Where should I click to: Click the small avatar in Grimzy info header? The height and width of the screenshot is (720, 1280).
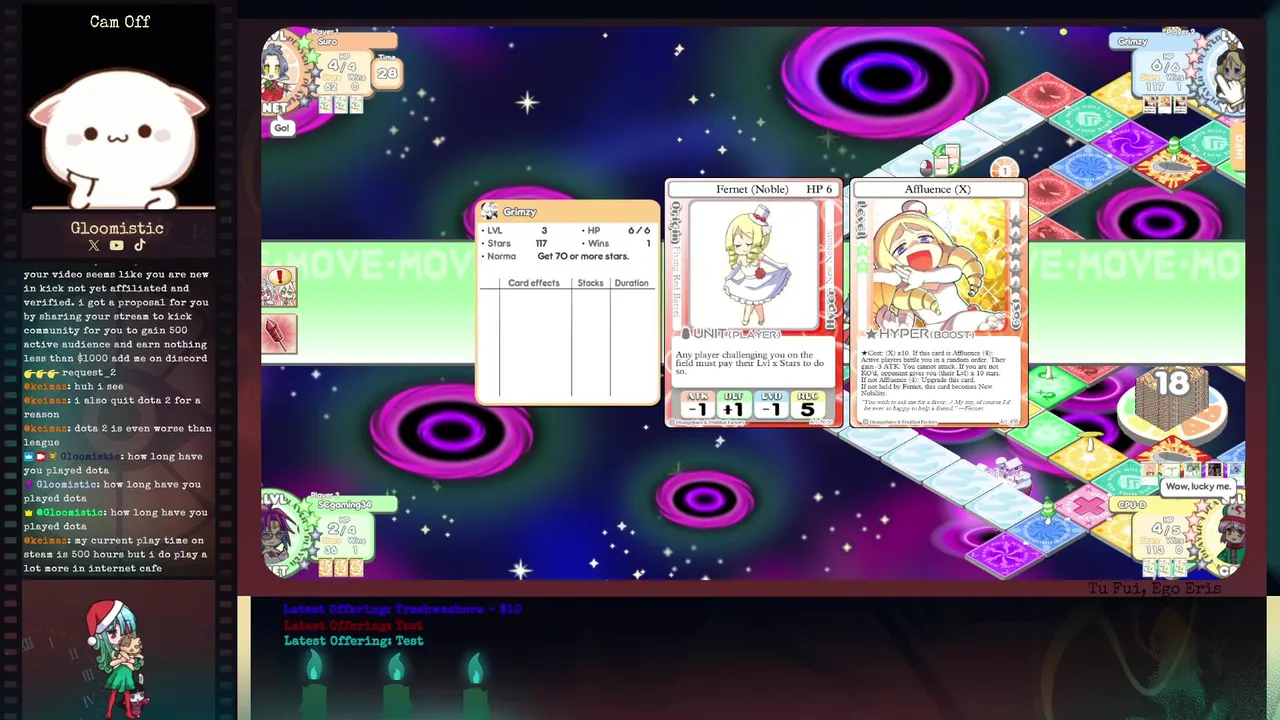490,211
